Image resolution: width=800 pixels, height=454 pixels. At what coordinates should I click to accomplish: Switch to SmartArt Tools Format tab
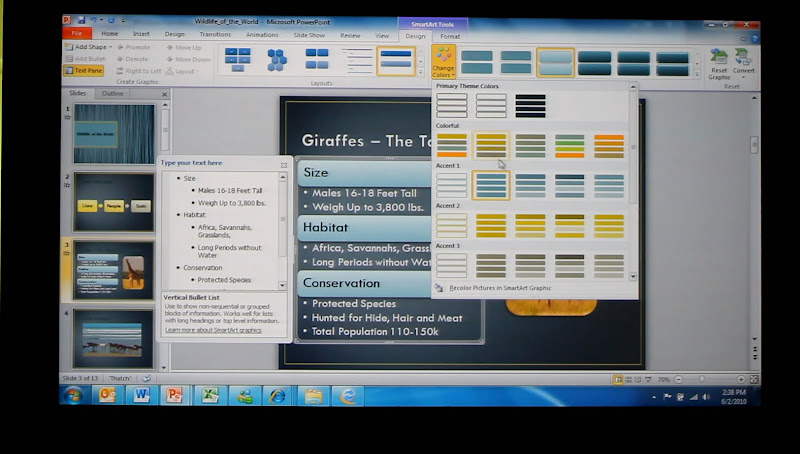click(449, 36)
